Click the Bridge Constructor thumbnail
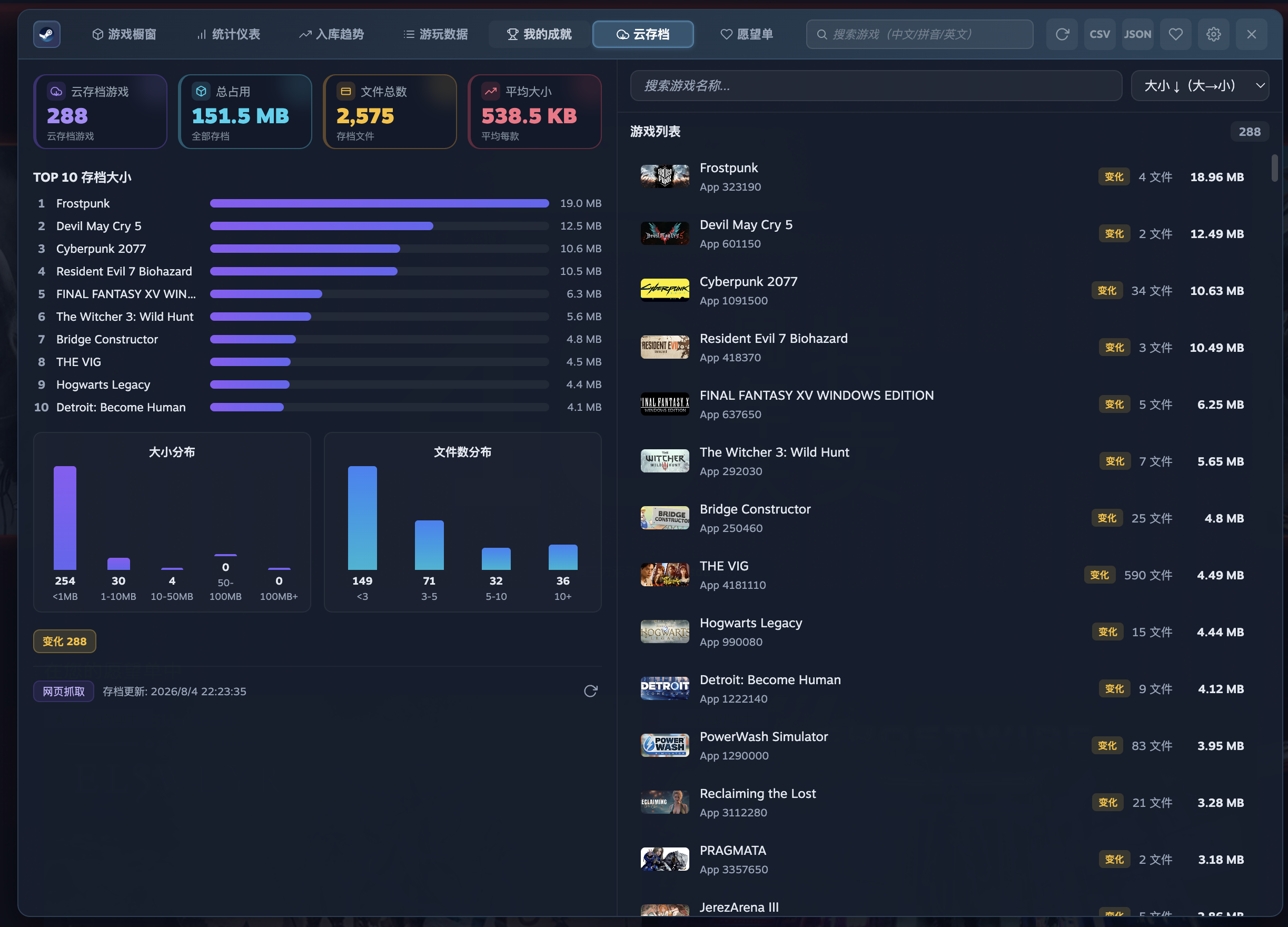 point(665,517)
